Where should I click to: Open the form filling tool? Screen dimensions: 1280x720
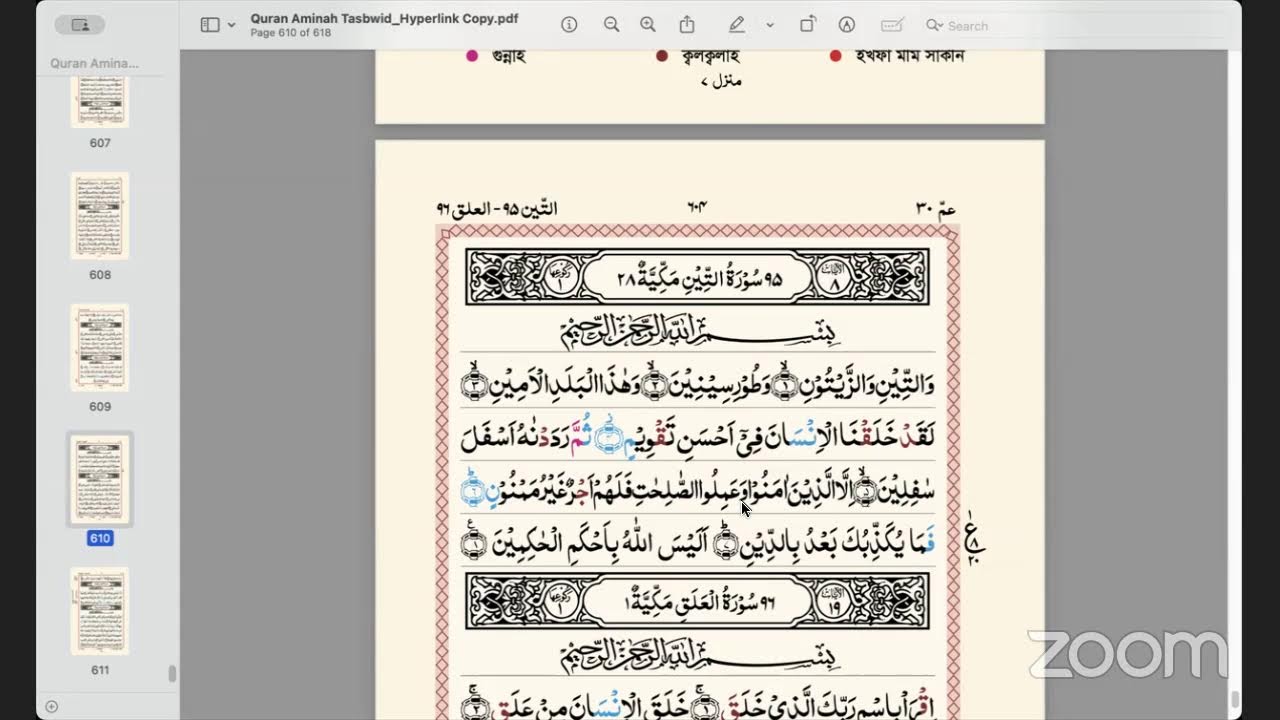pyautogui.click(x=892, y=25)
